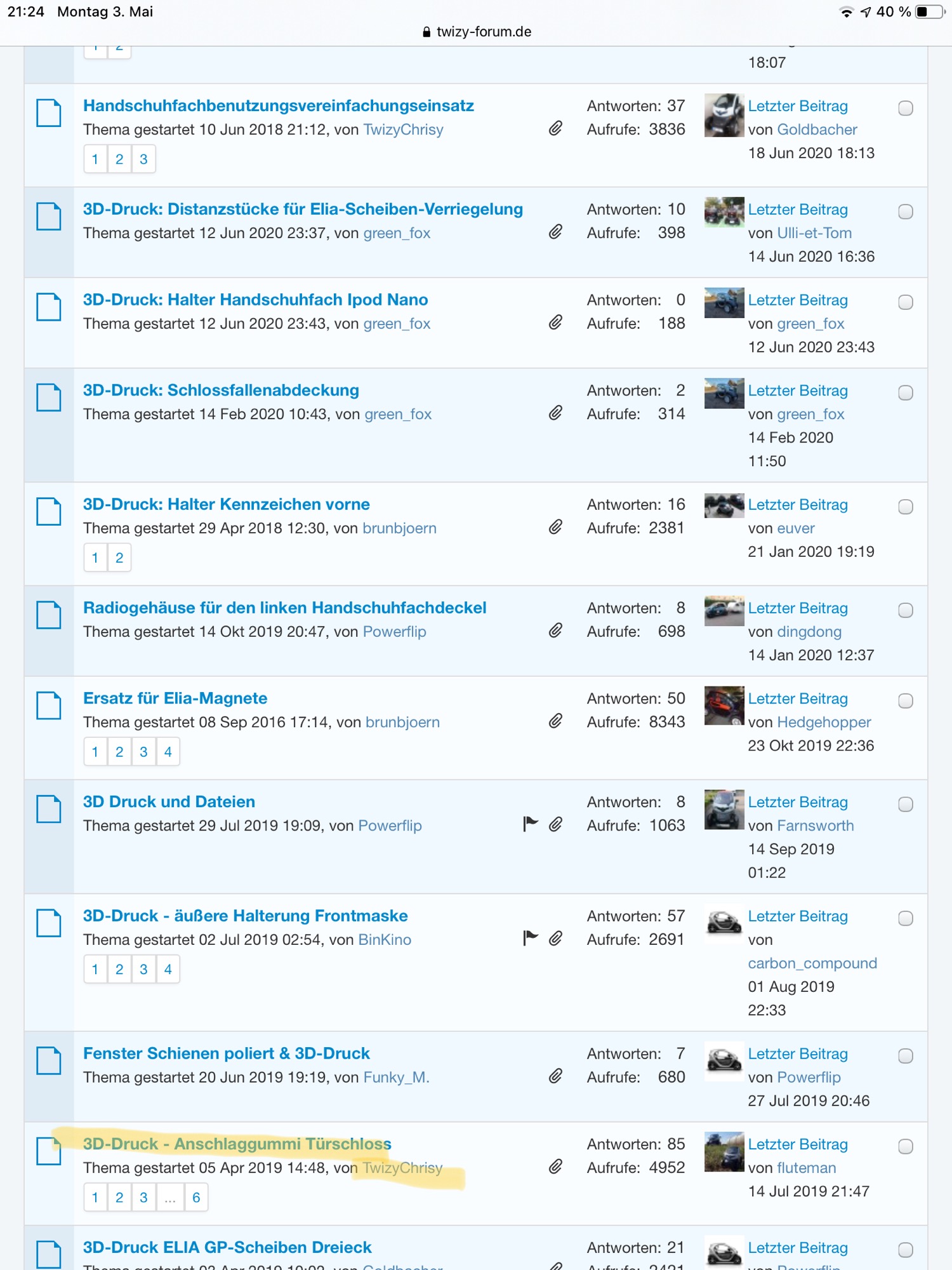Tick the checkbox for Handschuhfachbenutzungsvereinfachungseinsatz thread
The height and width of the screenshot is (1270, 952).
coord(906,109)
